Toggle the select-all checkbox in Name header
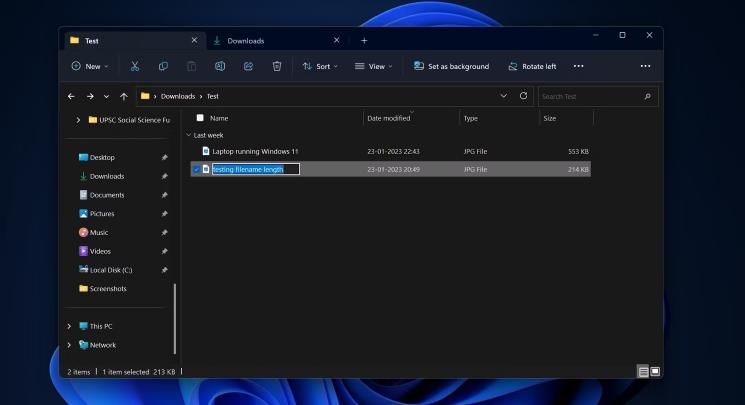This screenshot has width=745, height=405. click(200, 118)
